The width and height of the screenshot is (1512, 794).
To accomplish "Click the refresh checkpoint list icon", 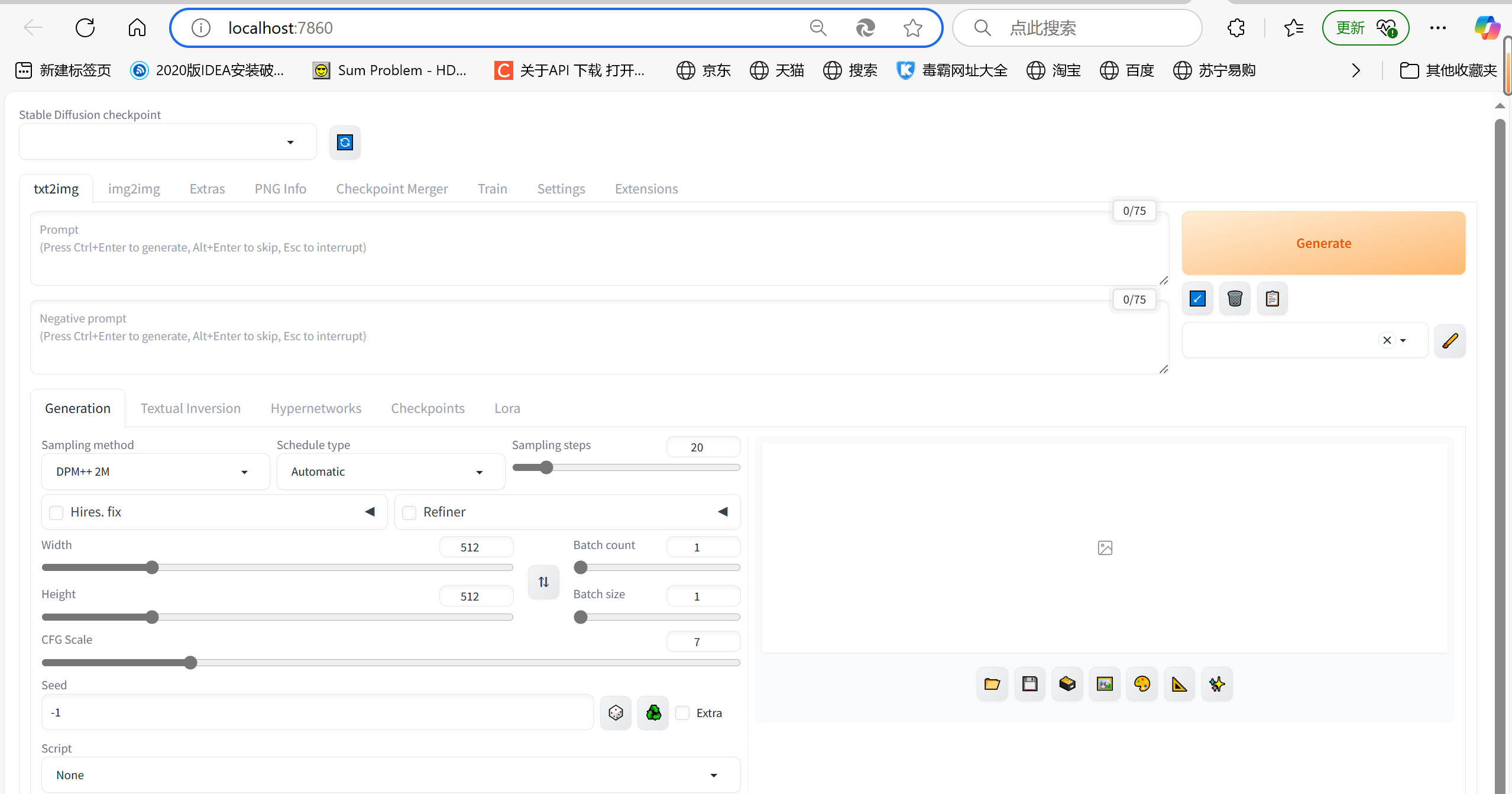I will point(345,142).
